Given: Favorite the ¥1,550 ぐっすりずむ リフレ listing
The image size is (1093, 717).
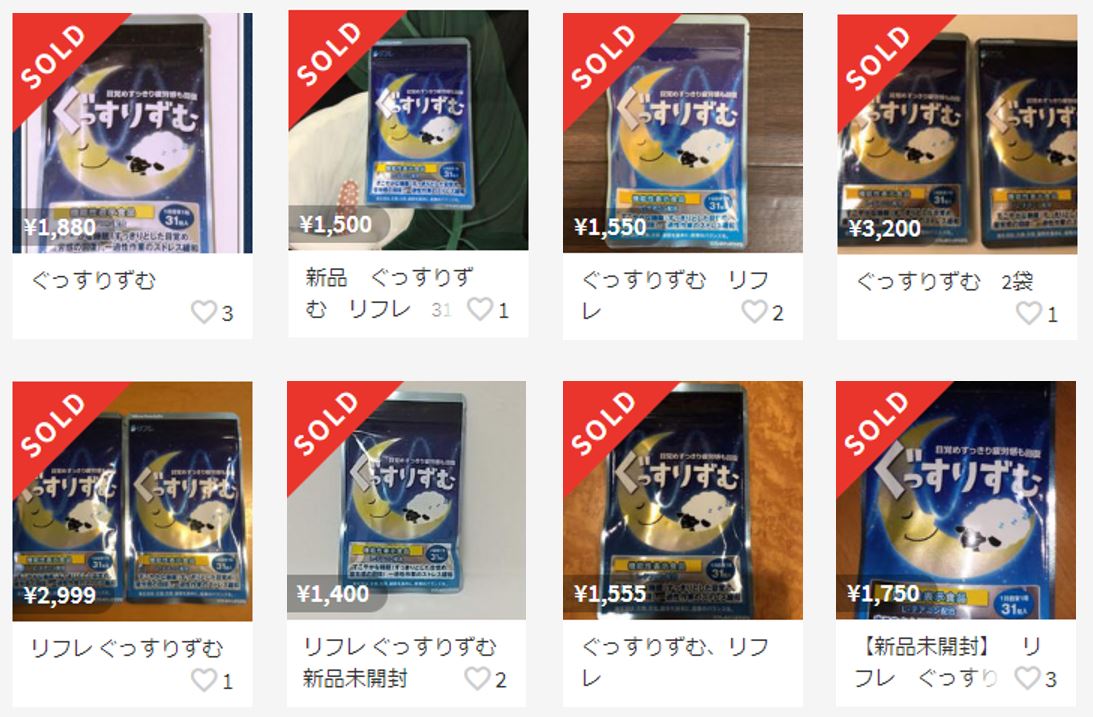Looking at the screenshot, I should point(754,311).
